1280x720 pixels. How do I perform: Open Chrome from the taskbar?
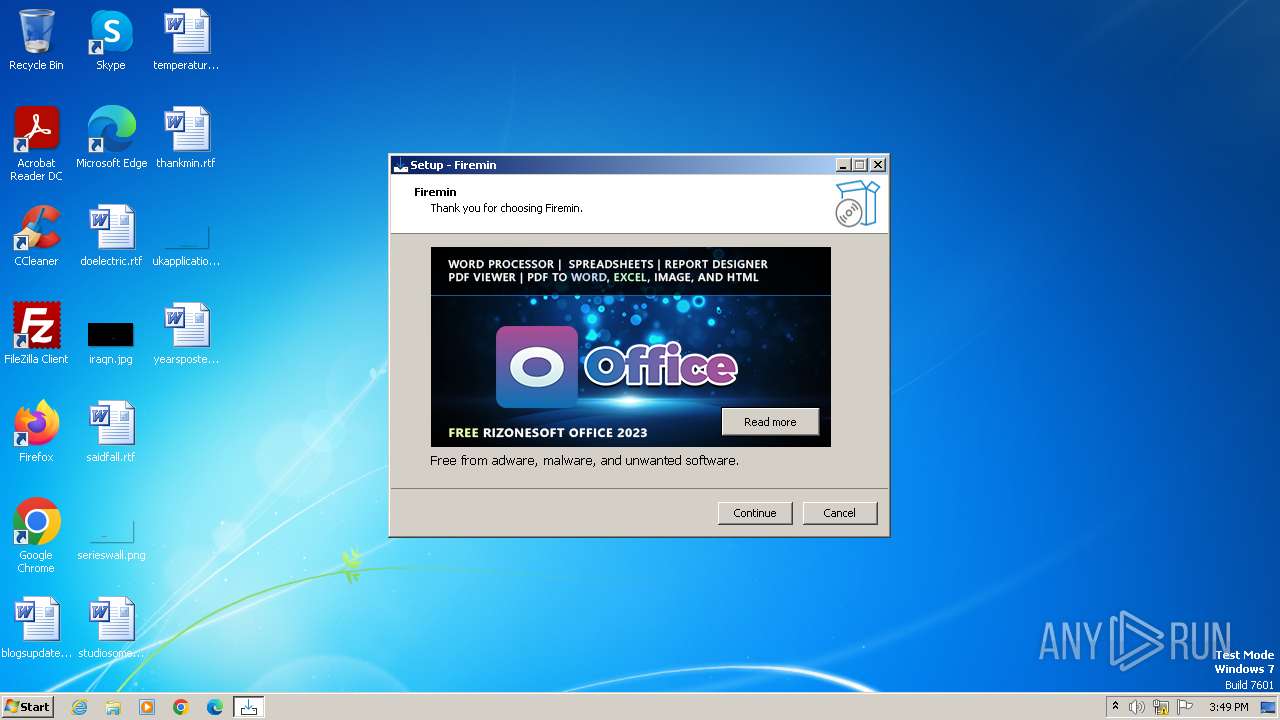tap(181, 707)
